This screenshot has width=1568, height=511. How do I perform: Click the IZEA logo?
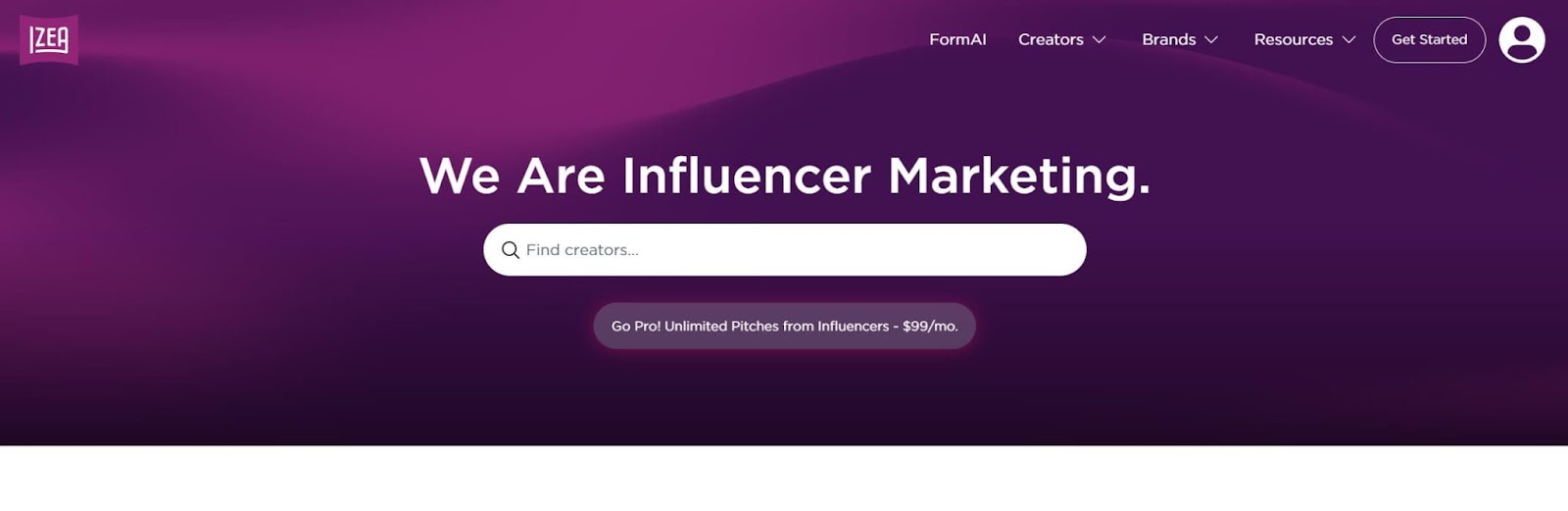pos(49,40)
